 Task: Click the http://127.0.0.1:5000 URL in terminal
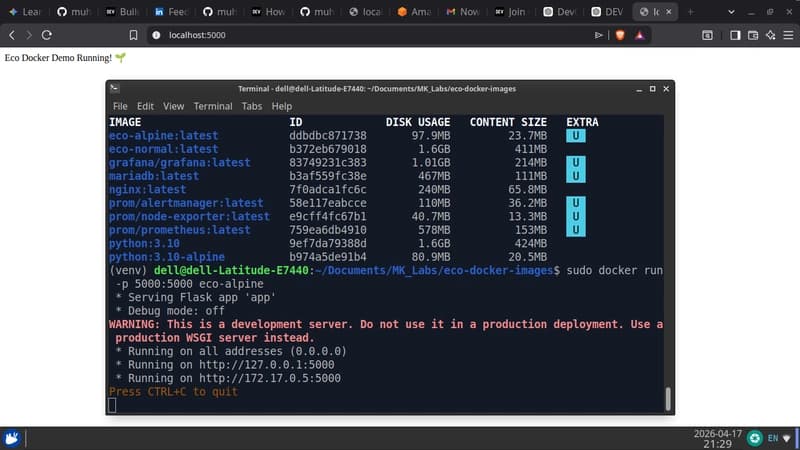click(x=267, y=365)
